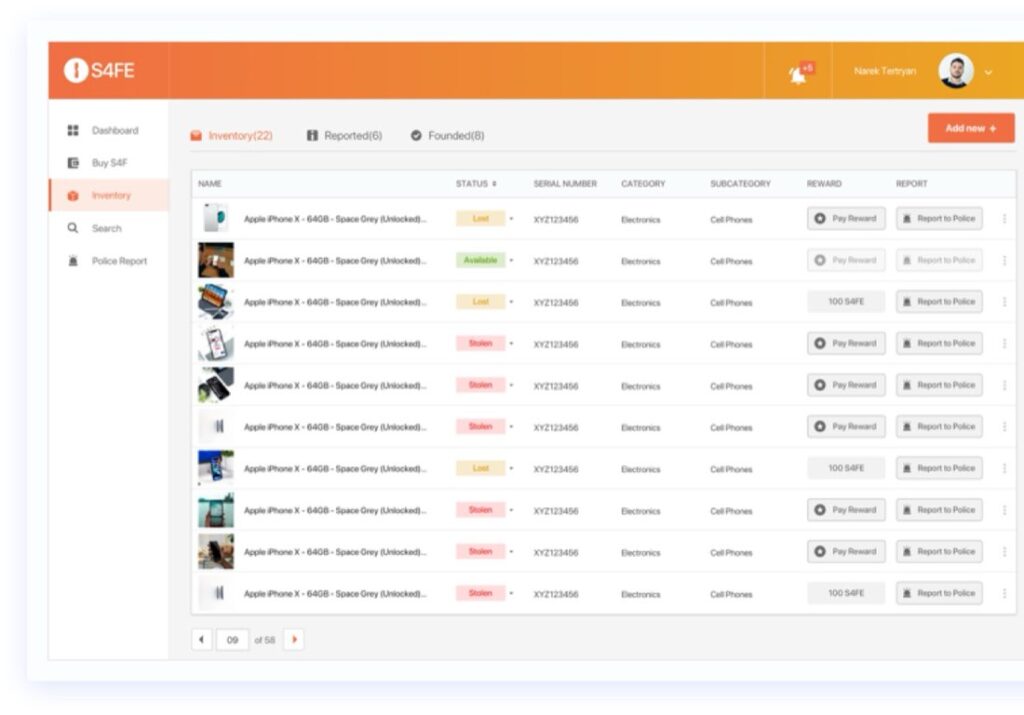Click the REPORT column header
1024x715 pixels.
(911, 183)
